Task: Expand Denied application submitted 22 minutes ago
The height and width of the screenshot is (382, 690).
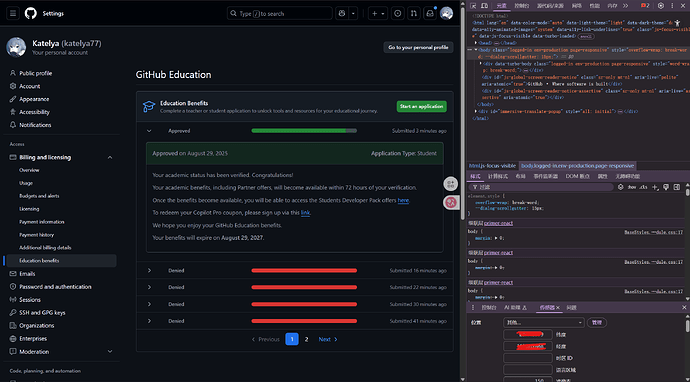Action: point(149,287)
